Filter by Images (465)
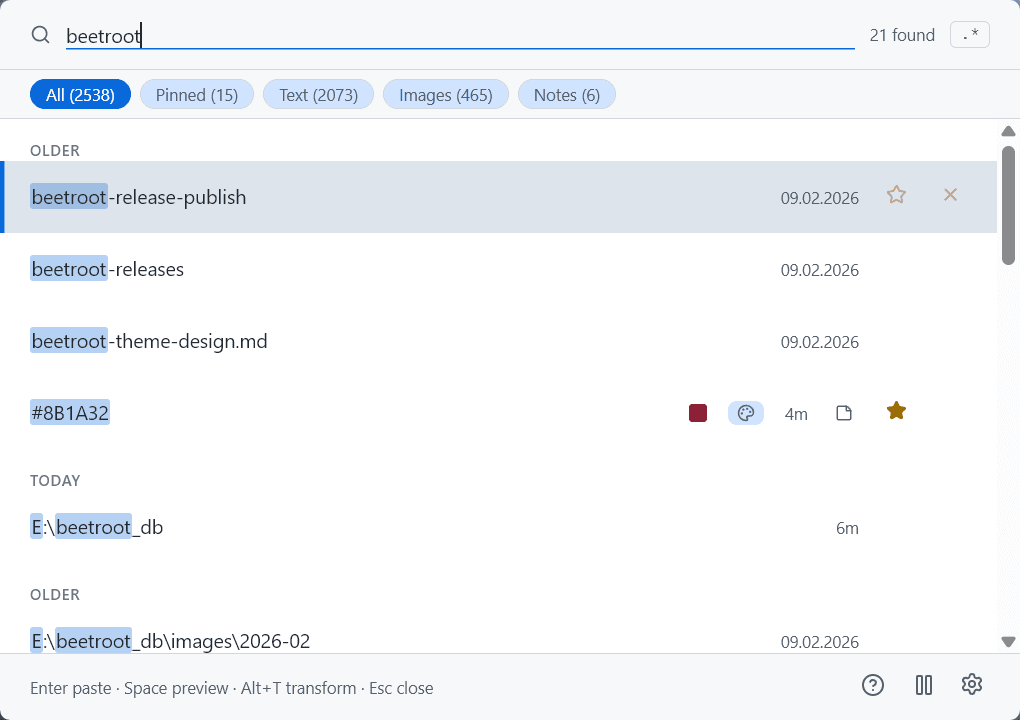Image resolution: width=1020 pixels, height=720 pixels. tap(445, 95)
